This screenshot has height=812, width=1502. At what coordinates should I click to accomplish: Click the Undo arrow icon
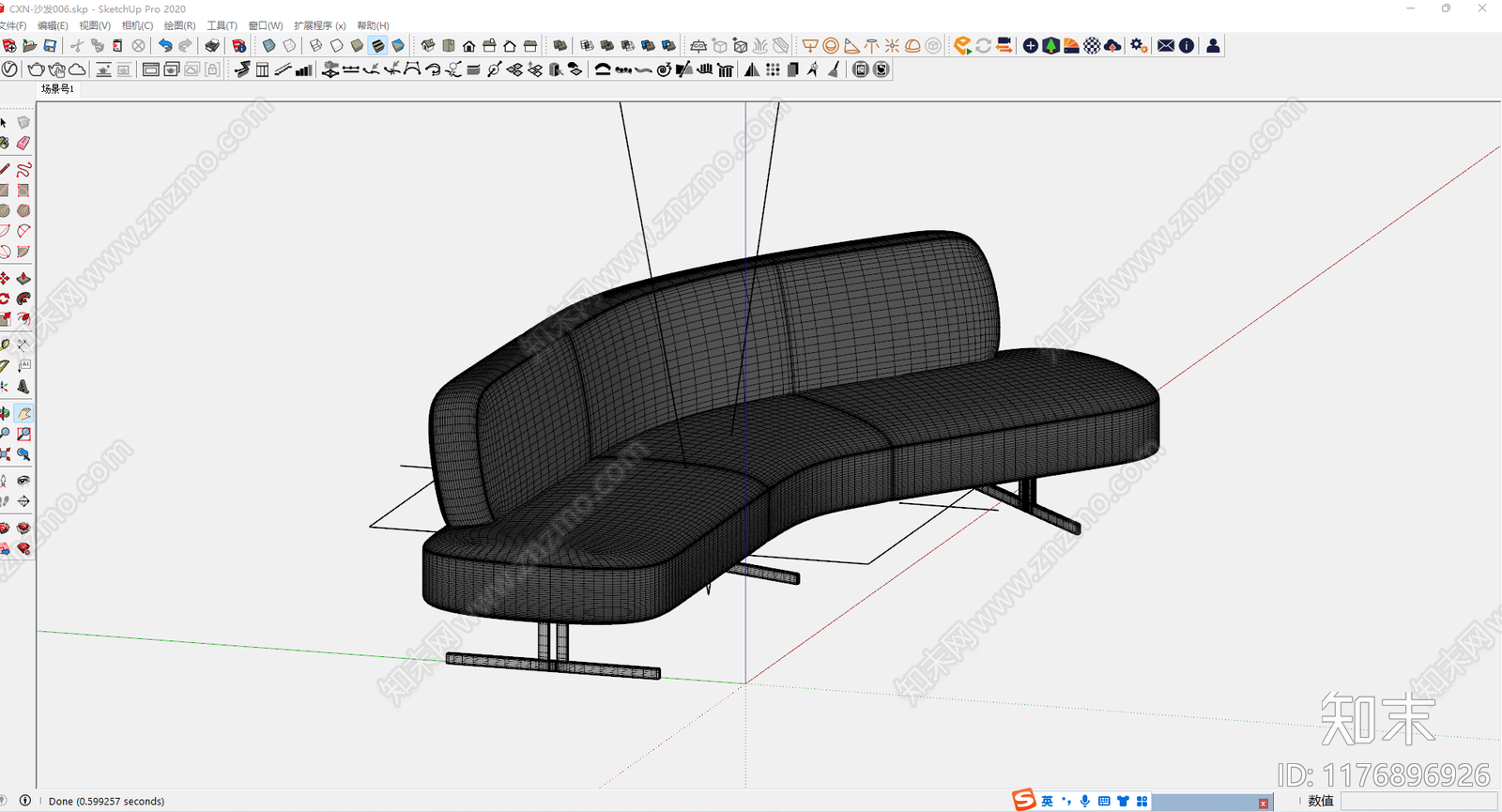165,45
